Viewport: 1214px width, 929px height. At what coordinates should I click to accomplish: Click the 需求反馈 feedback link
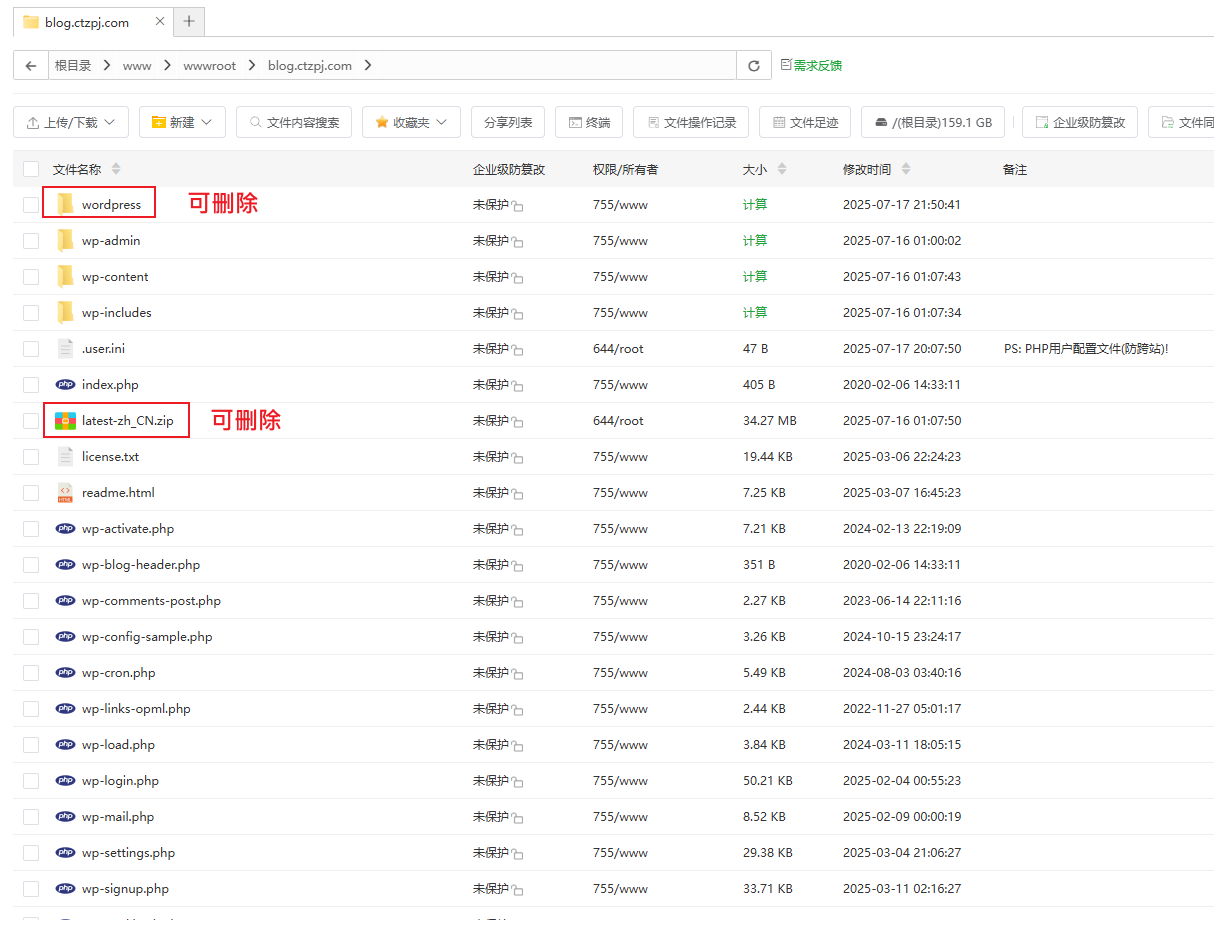tap(817, 65)
